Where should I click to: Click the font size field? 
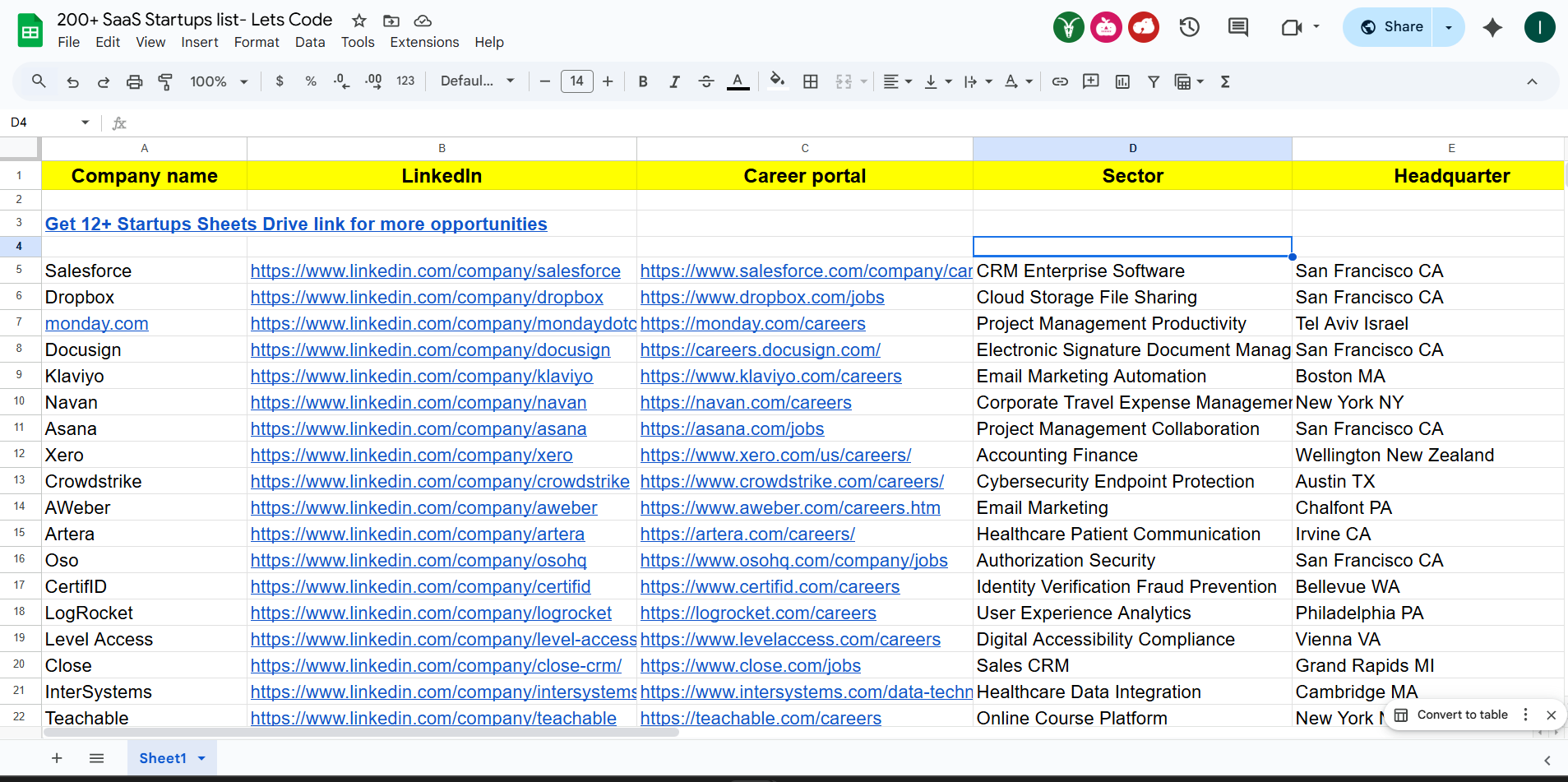[x=576, y=81]
